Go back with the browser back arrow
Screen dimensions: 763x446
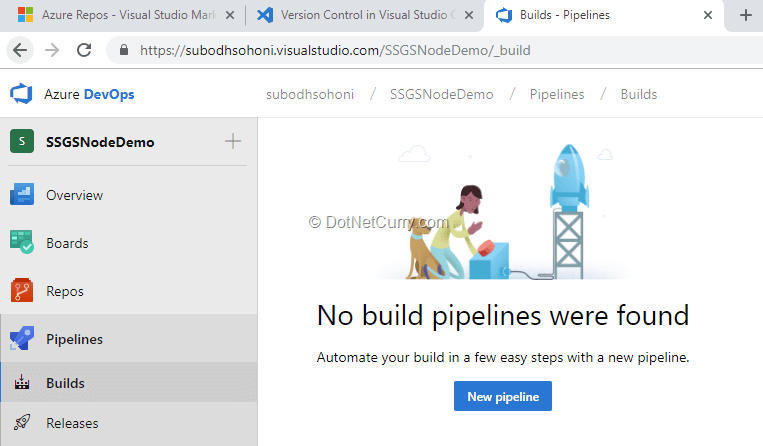coord(20,50)
